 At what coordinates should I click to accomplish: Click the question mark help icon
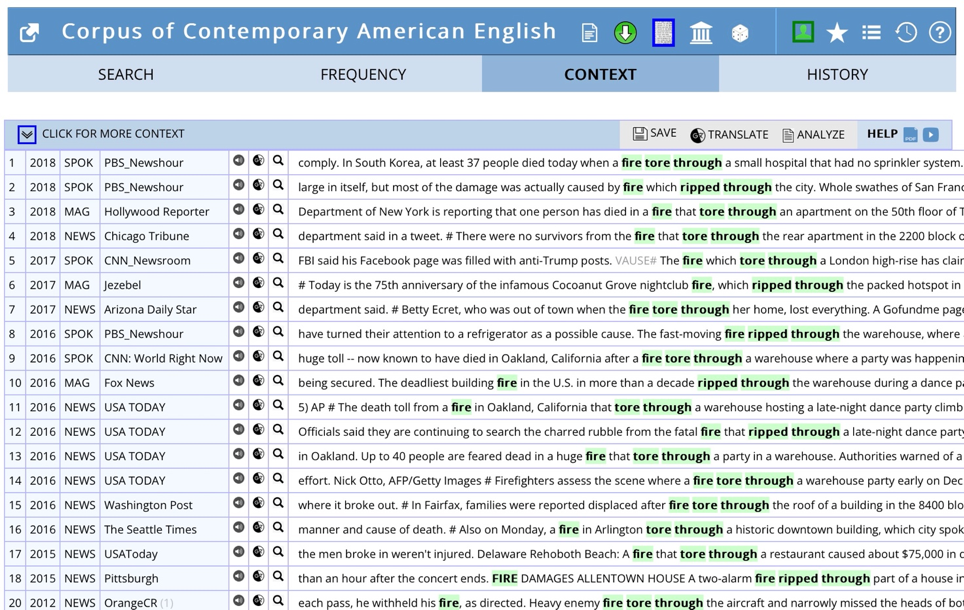940,33
